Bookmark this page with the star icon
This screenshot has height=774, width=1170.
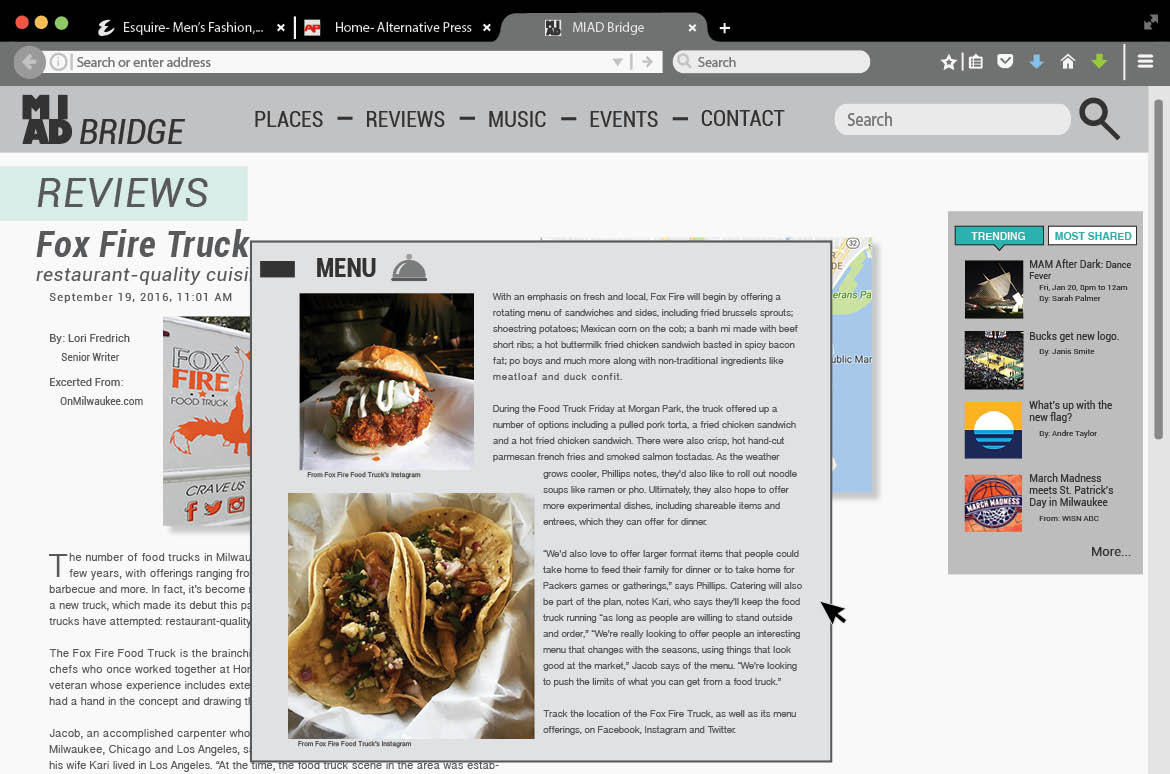coord(948,62)
